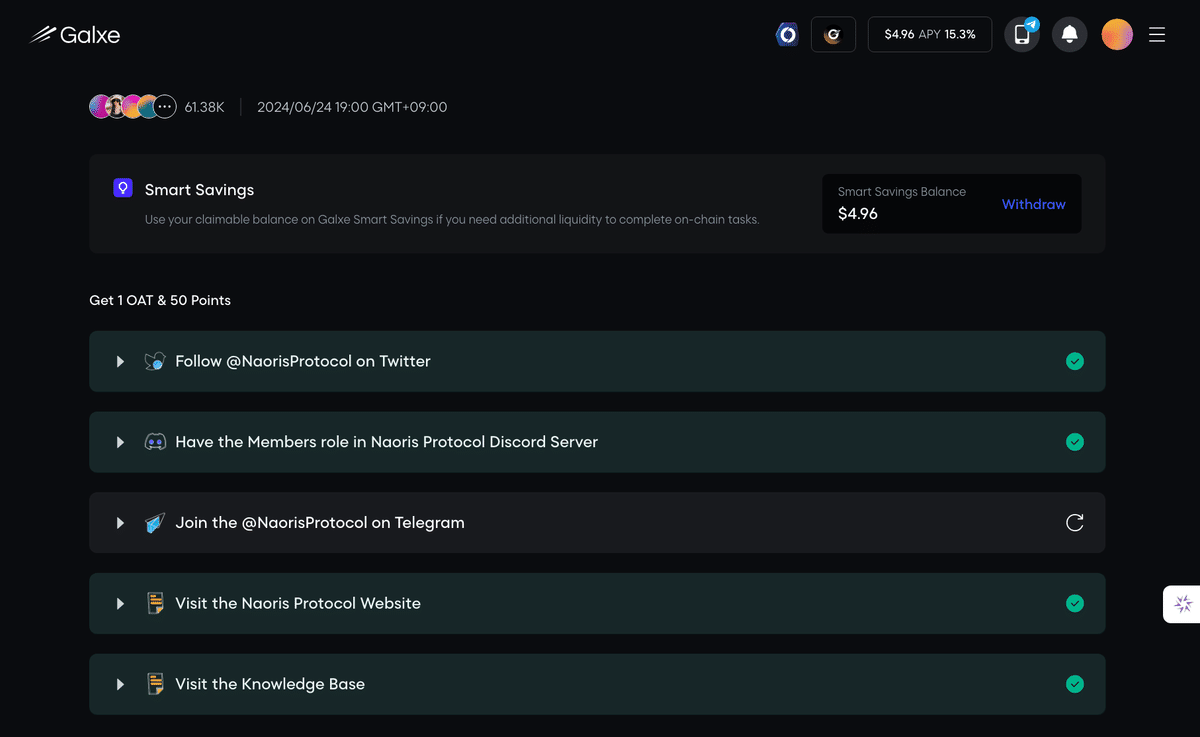This screenshot has width=1200, height=737.
Task: Click the participant avatars group
Action: tap(133, 107)
